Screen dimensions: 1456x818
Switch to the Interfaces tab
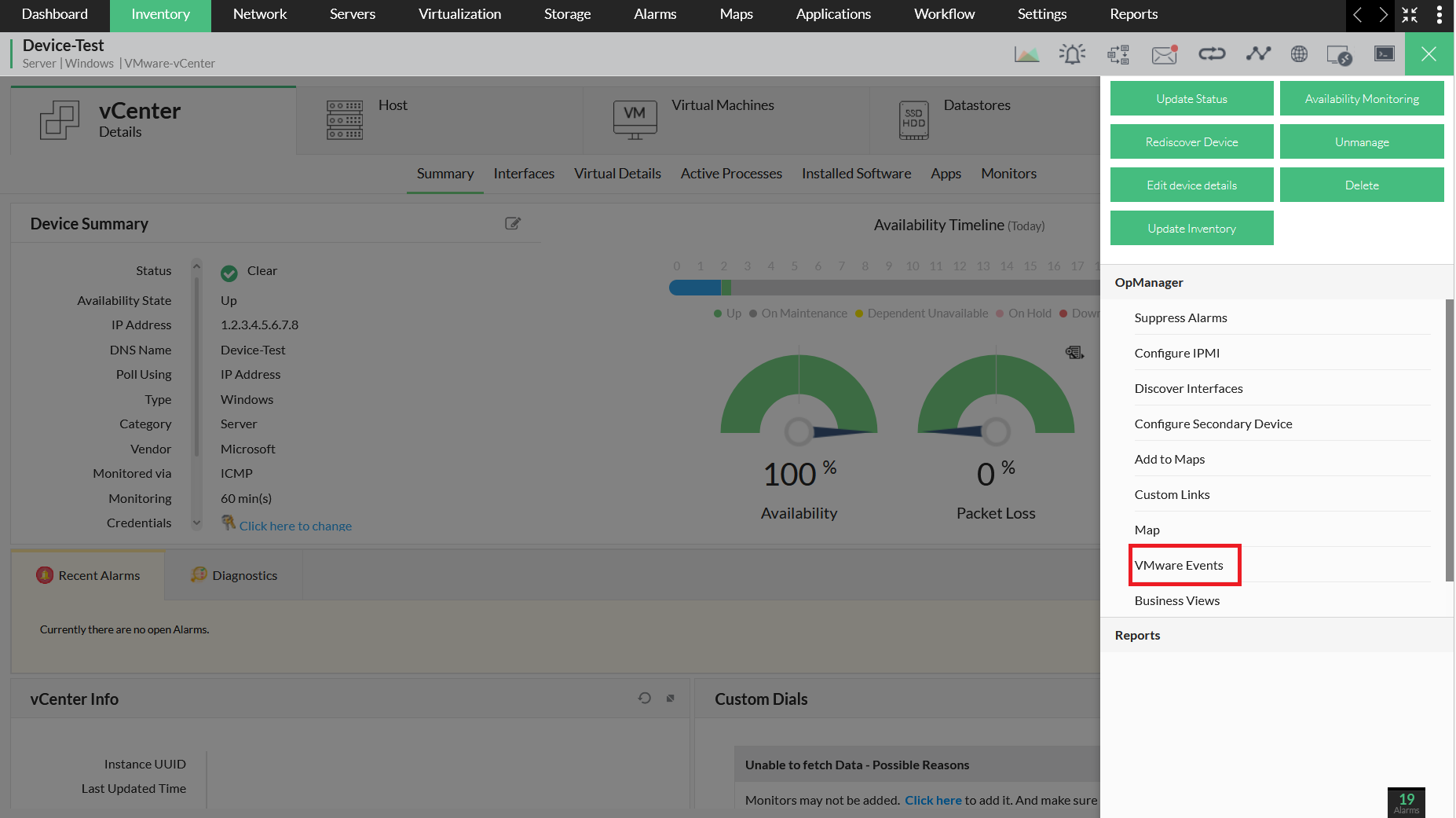524,174
